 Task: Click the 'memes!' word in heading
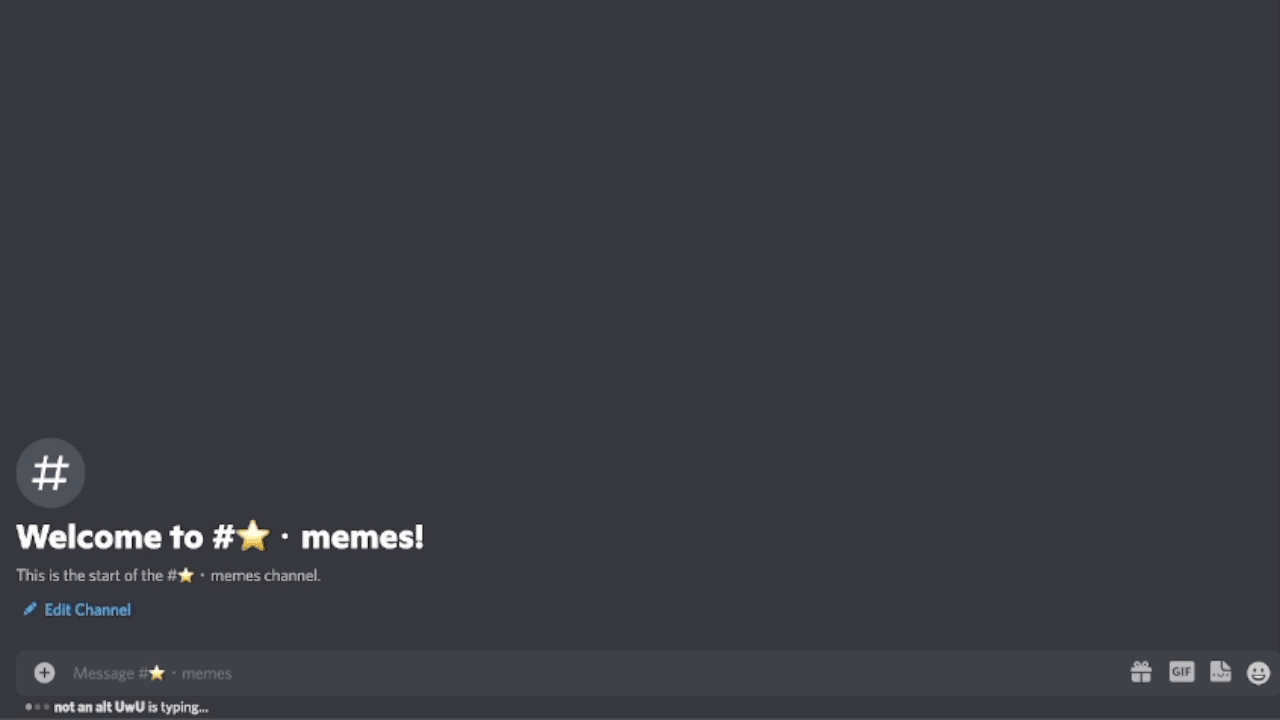tap(362, 536)
